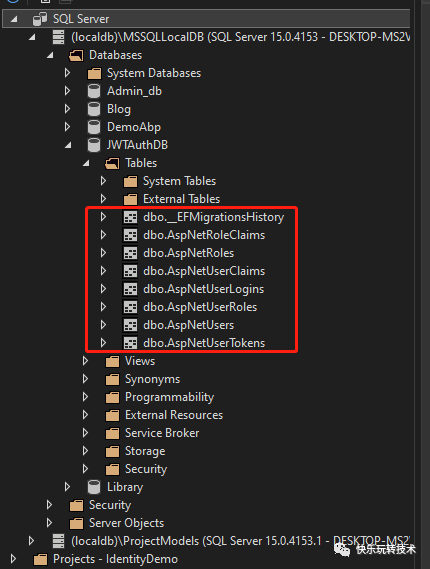Screen dimensions: 430x569
Task: Select the dbo.__EFMigrationsHistory table label
Action: (x=214, y=217)
